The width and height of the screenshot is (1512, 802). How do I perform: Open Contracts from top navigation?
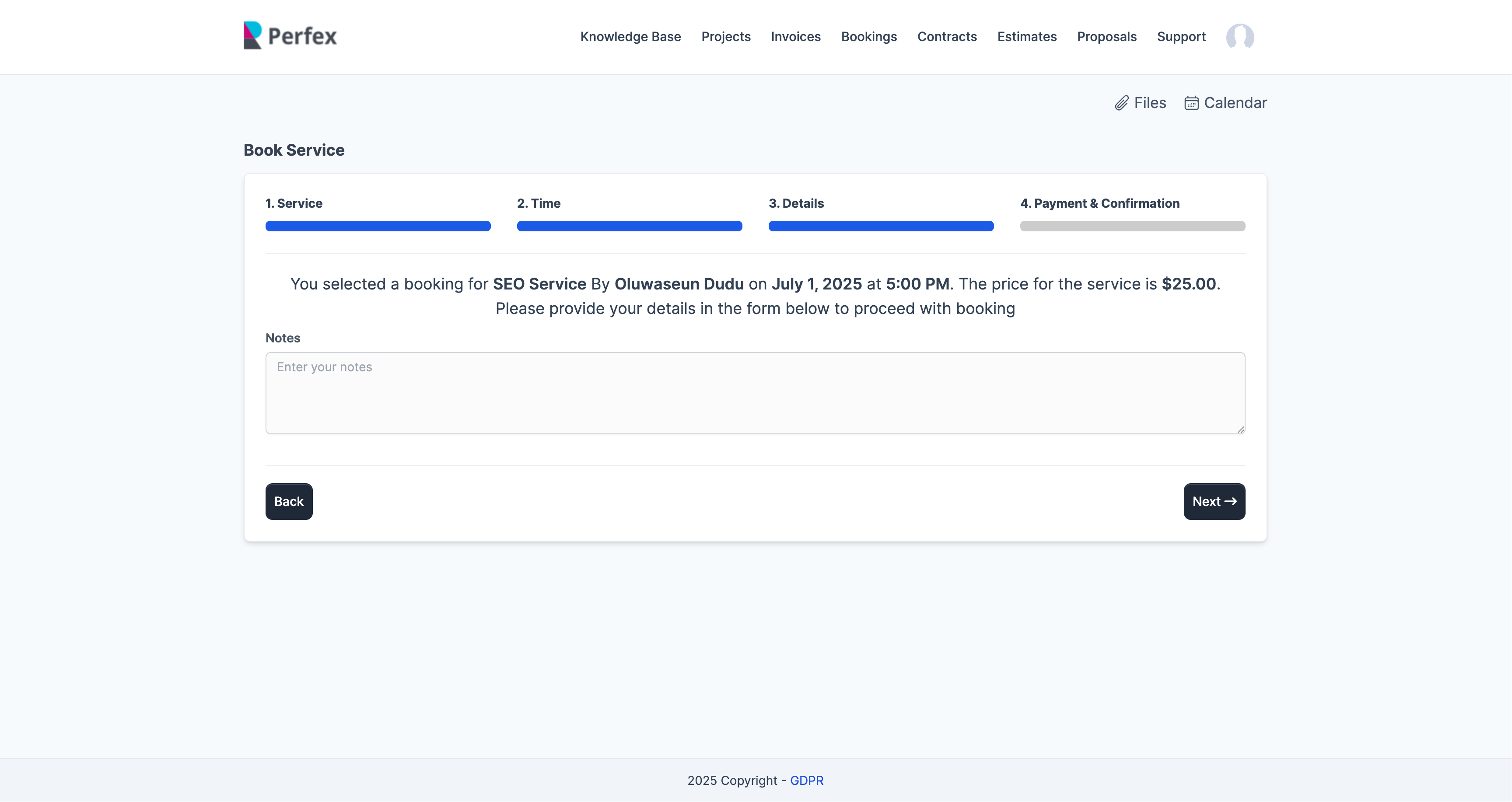(947, 36)
